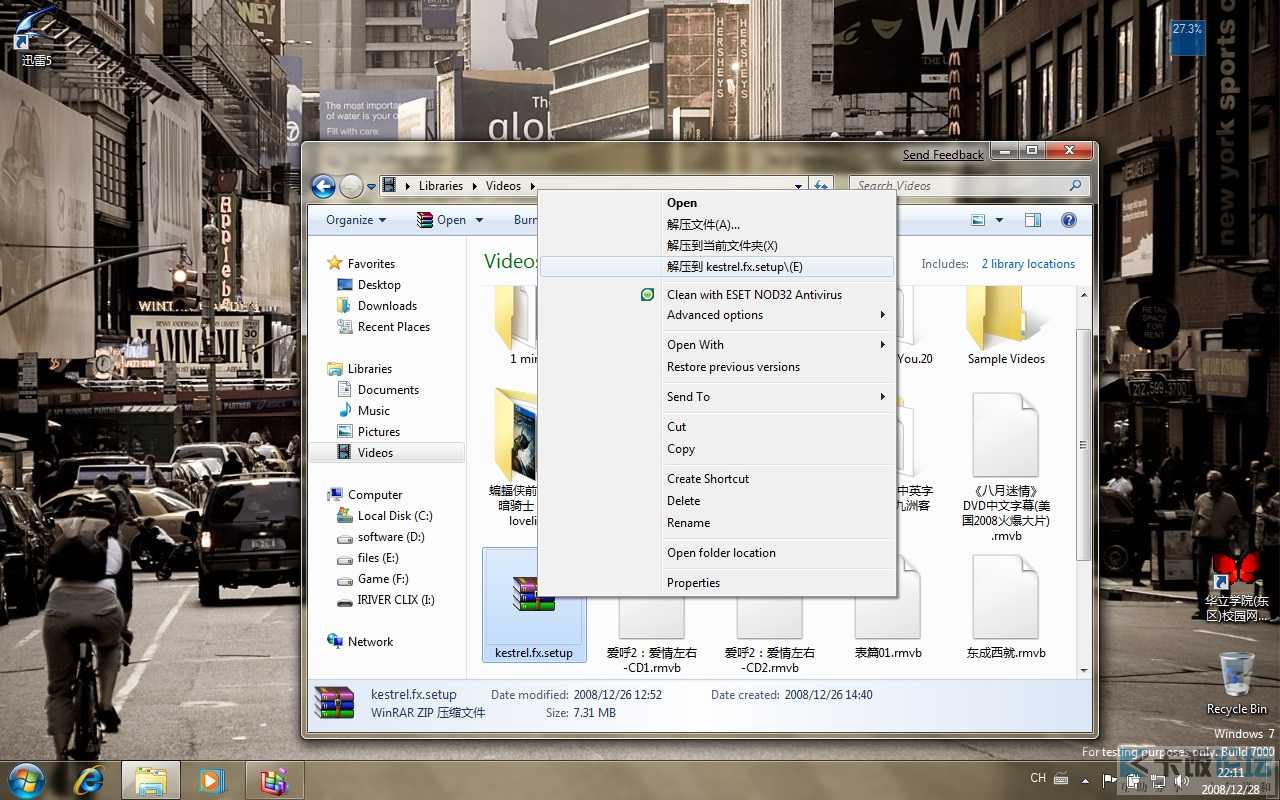This screenshot has width=1280, height=800.
Task: Click the Send Feedback link
Action: [943, 155]
